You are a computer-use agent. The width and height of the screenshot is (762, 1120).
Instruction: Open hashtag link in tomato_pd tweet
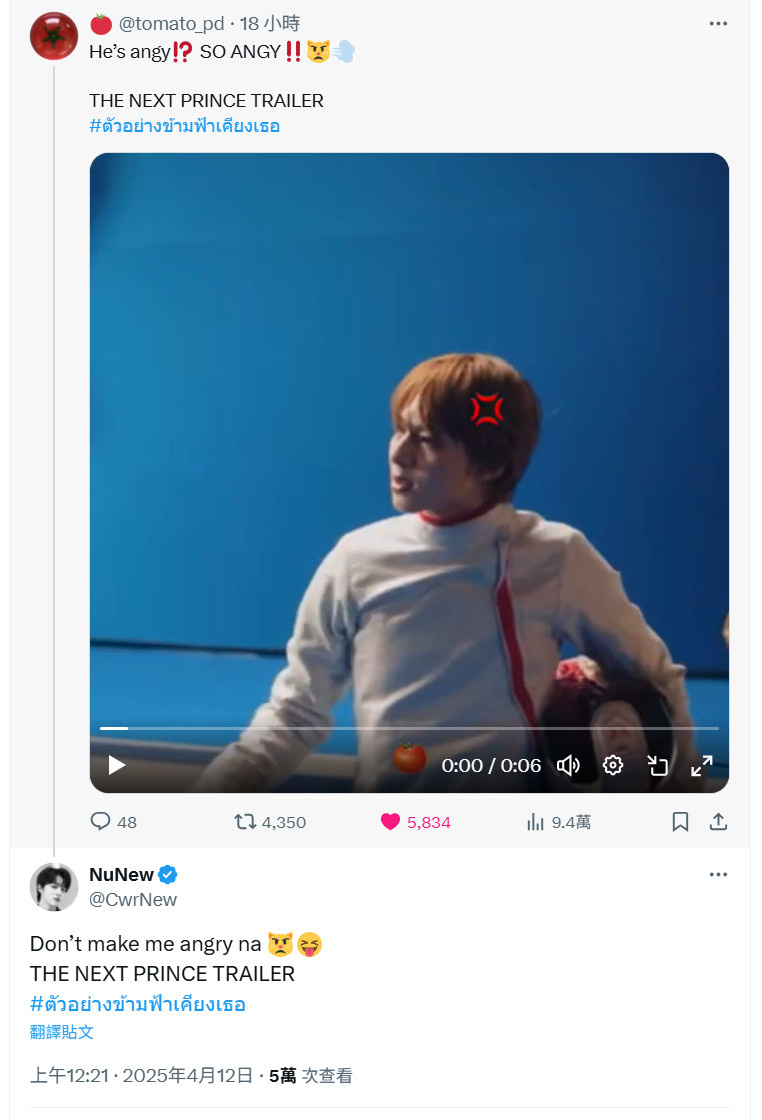click(184, 126)
